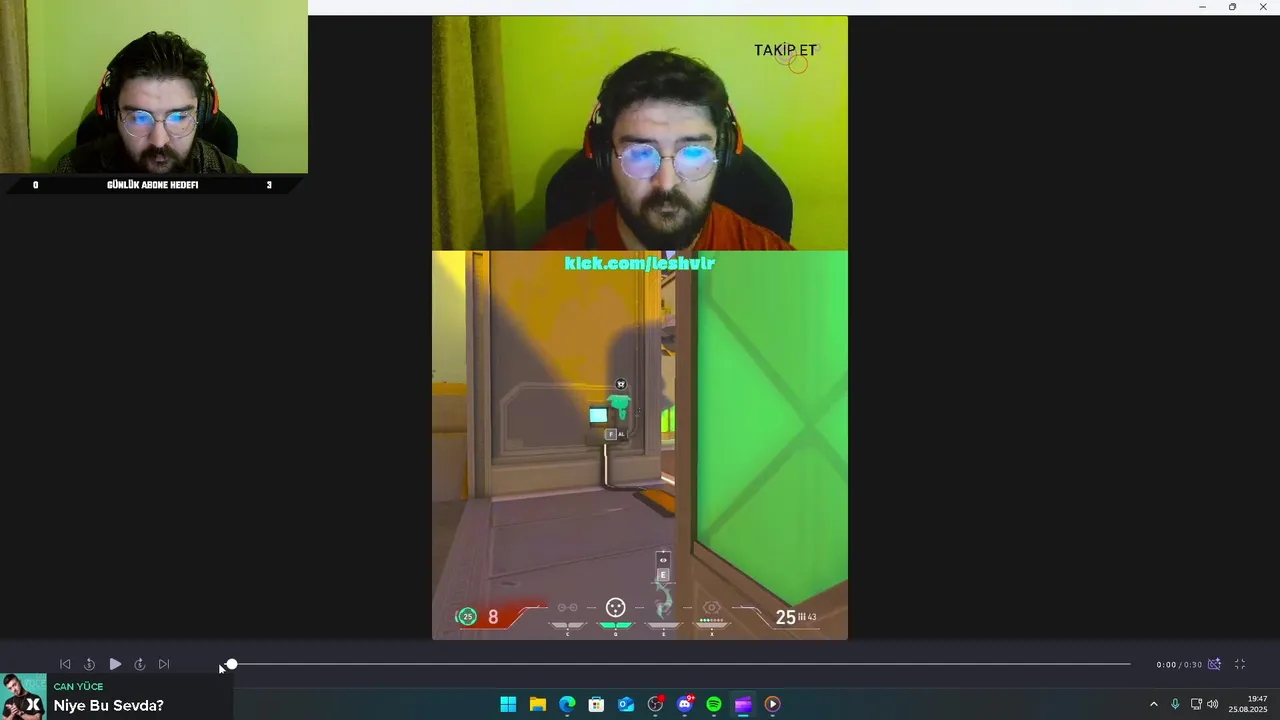Image resolution: width=1280 pixels, height=720 pixels.
Task: Open Discord from taskbar
Action: pos(685,704)
